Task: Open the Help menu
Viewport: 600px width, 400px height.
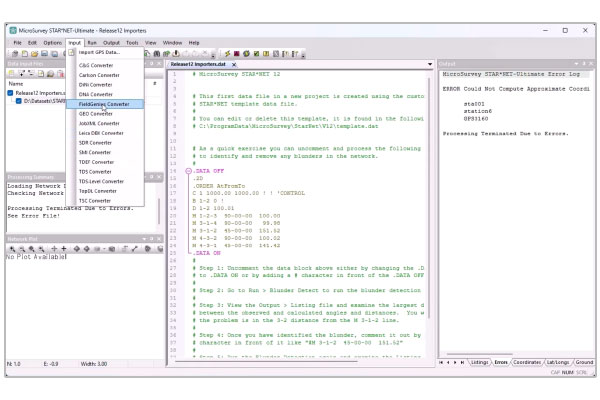Action: tap(194, 43)
